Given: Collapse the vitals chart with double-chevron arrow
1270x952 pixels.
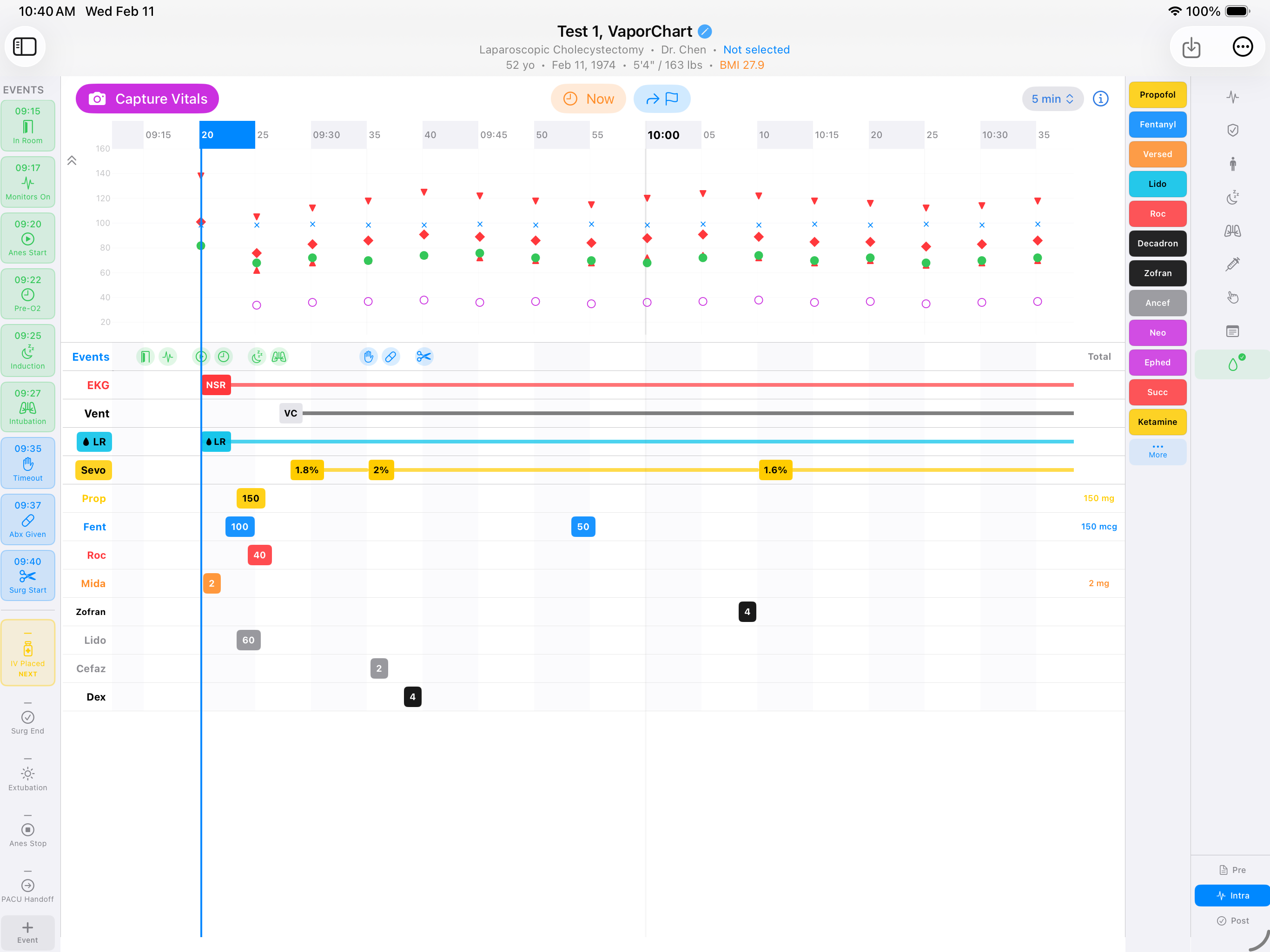Looking at the screenshot, I should (x=72, y=160).
